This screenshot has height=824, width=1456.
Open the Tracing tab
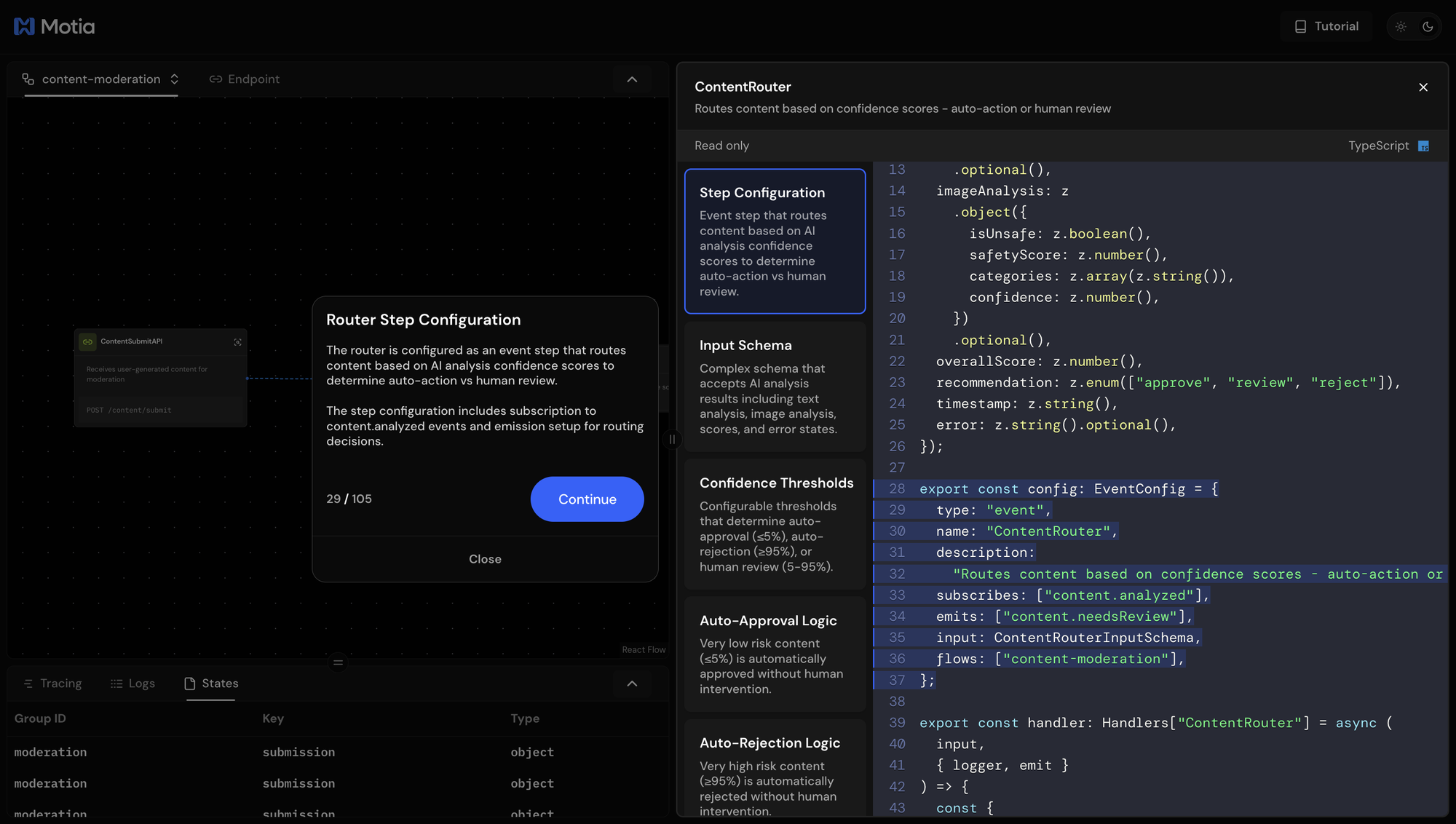pyautogui.click(x=52, y=684)
